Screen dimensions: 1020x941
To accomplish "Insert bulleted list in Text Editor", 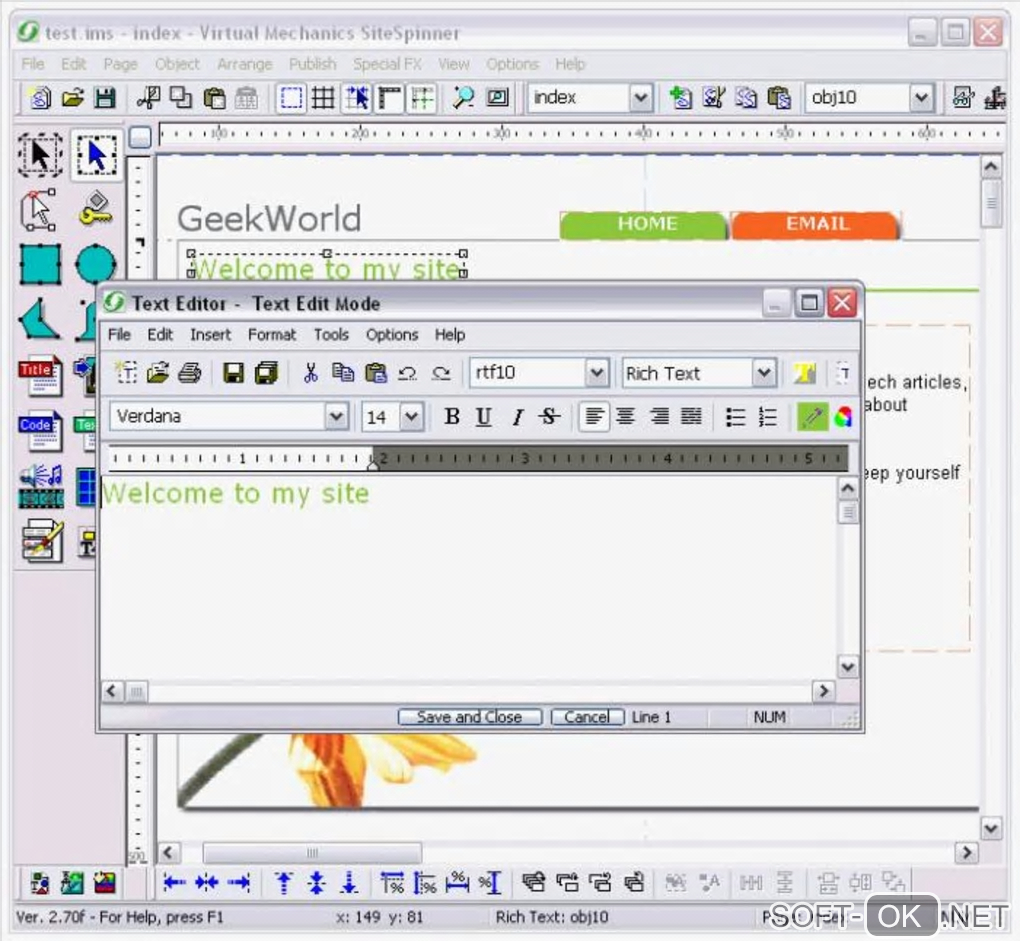I will (735, 416).
